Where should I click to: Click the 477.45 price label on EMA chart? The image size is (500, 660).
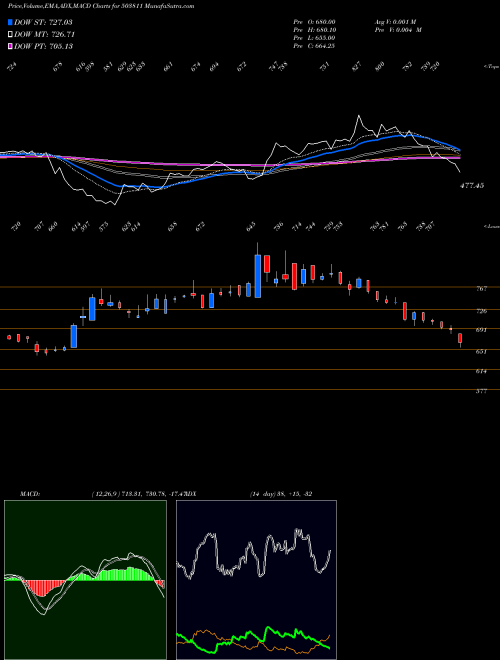pyautogui.click(x=472, y=185)
